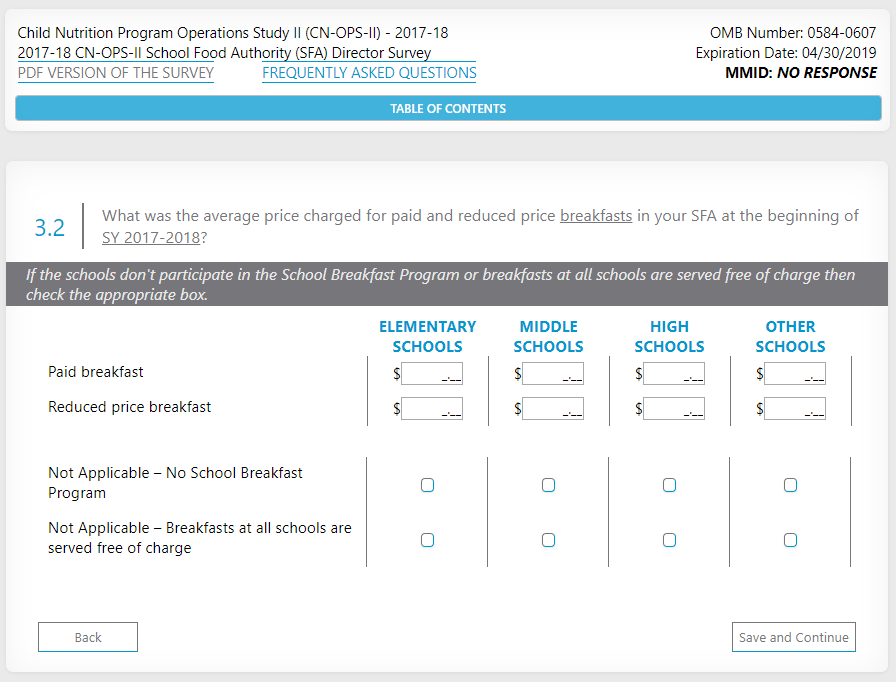Check breakfasts served free for High Schools
Image resolution: width=896 pixels, height=682 pixels.
669,540
